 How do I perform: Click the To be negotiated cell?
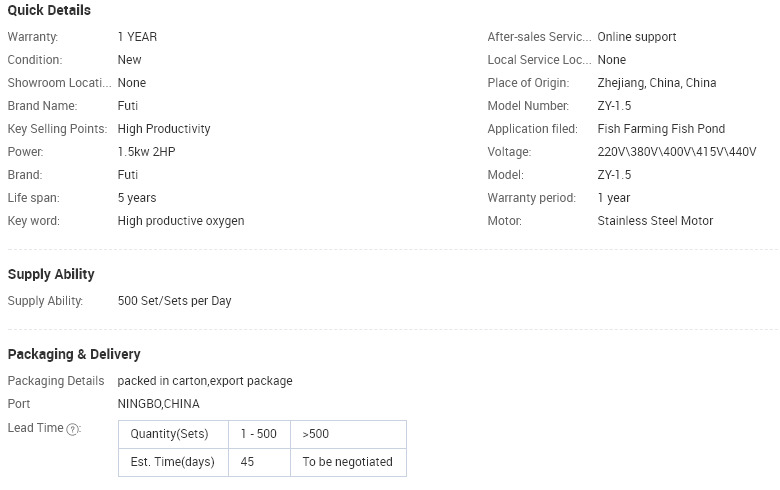coord(348,462)
